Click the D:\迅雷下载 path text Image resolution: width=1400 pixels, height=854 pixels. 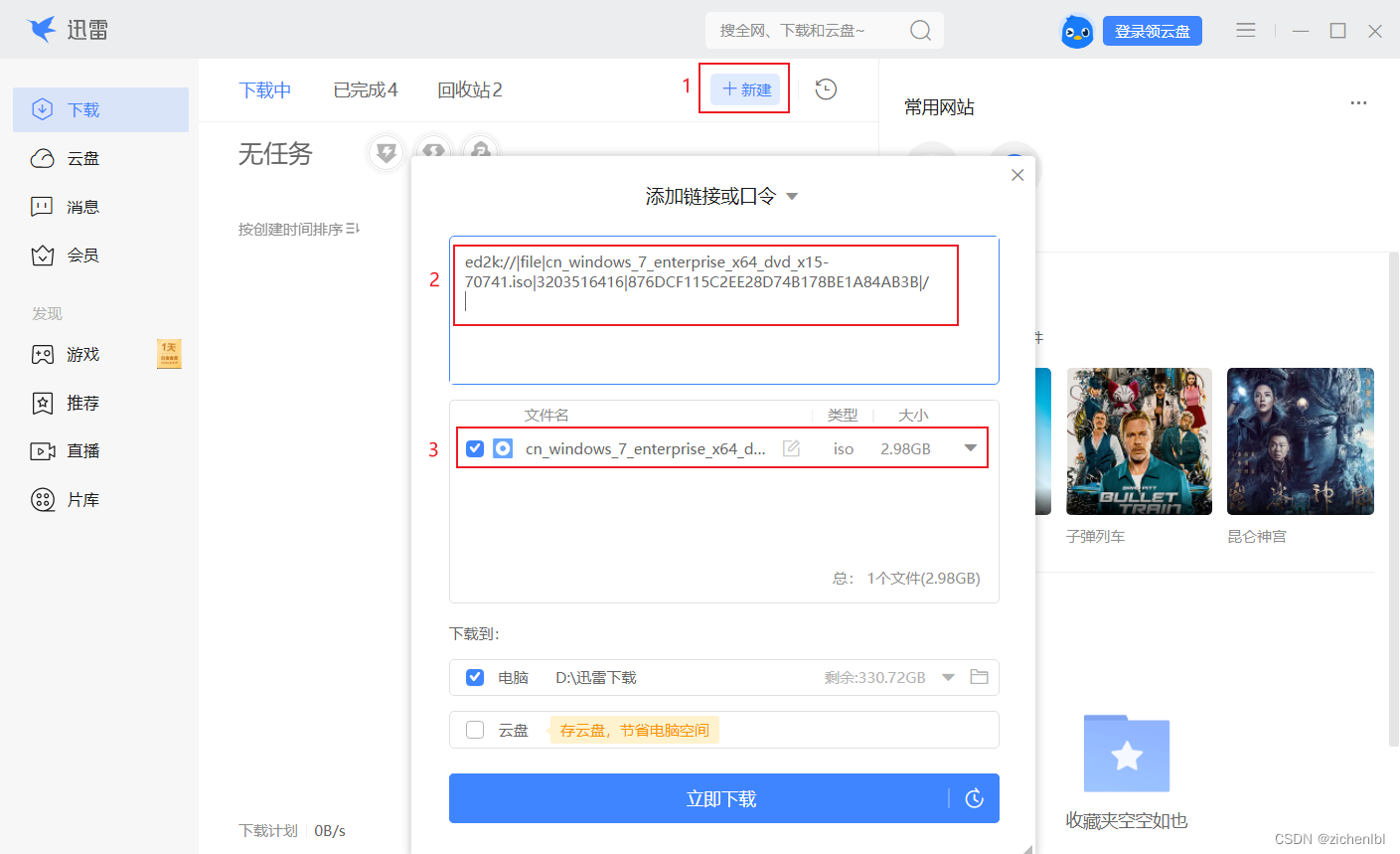tap(596, 677)
